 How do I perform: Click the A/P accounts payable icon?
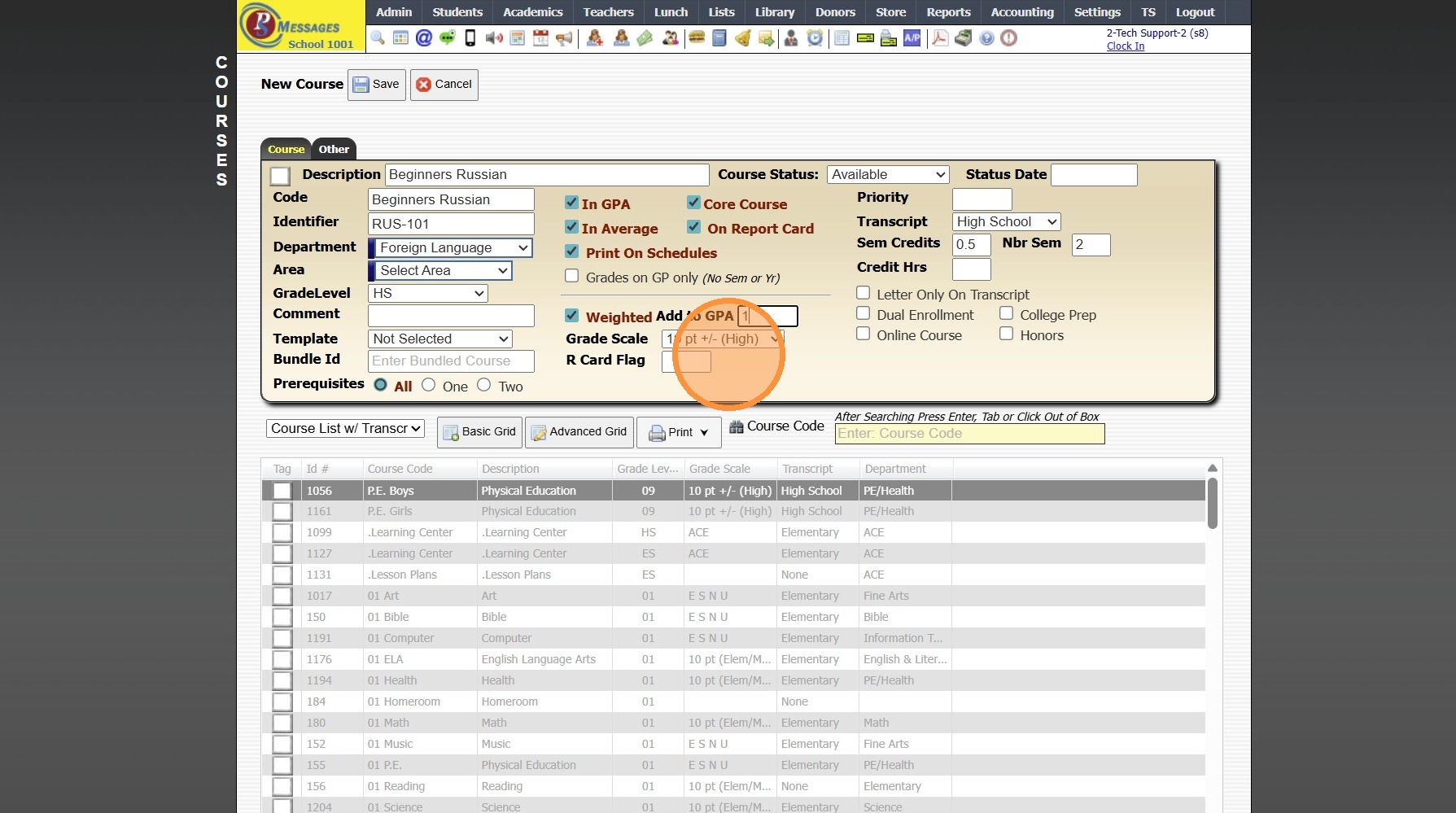[912, 37]
